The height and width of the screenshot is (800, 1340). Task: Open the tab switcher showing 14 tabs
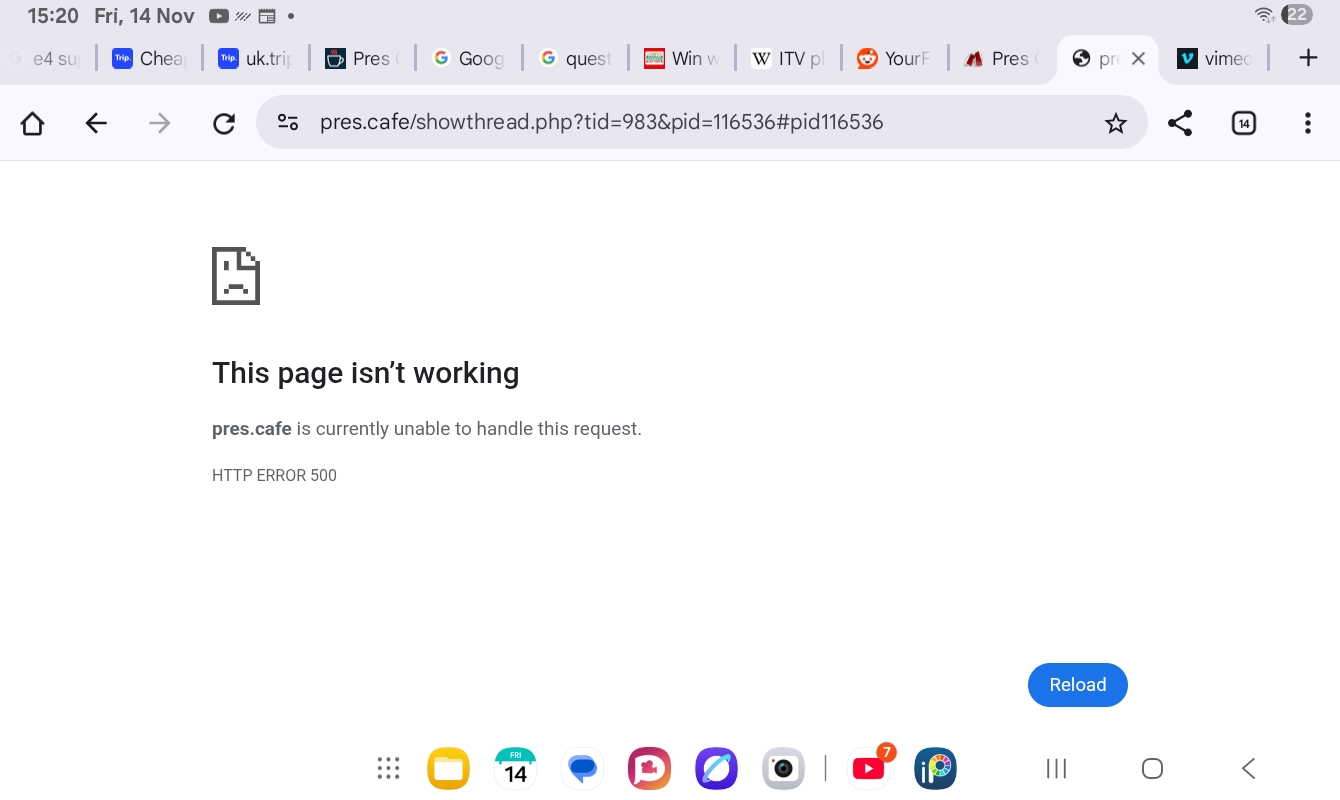click(1243, 123)
